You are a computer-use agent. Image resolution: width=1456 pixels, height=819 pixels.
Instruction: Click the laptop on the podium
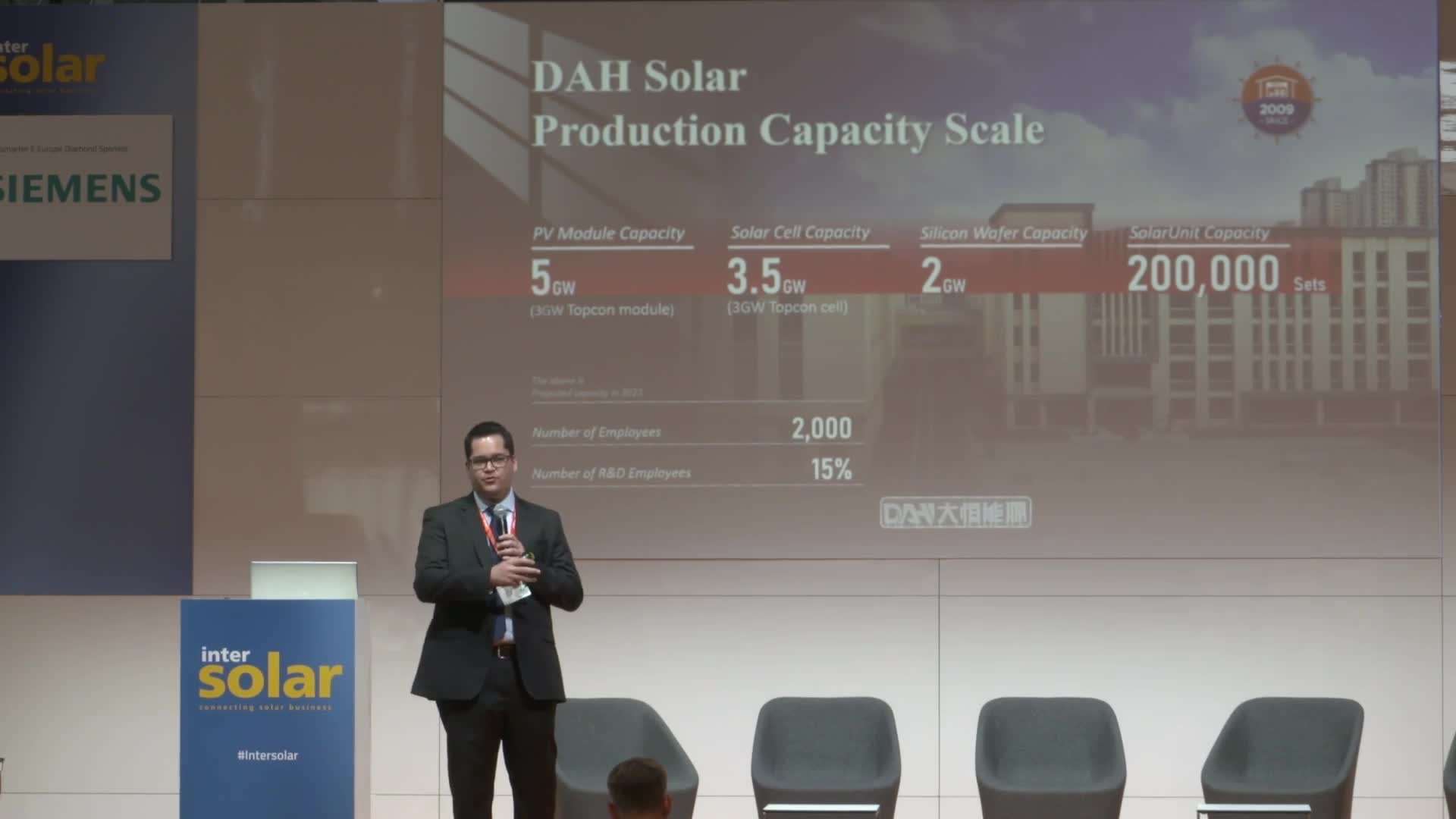[x=303, y=580]
